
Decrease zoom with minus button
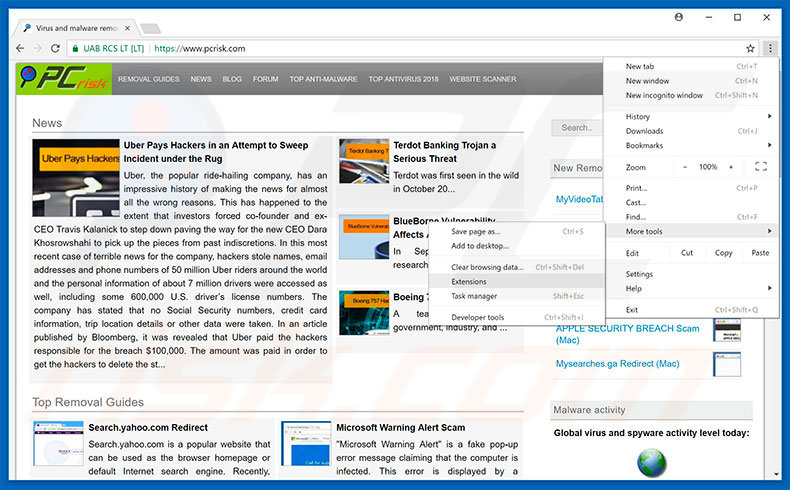point(685,167)
